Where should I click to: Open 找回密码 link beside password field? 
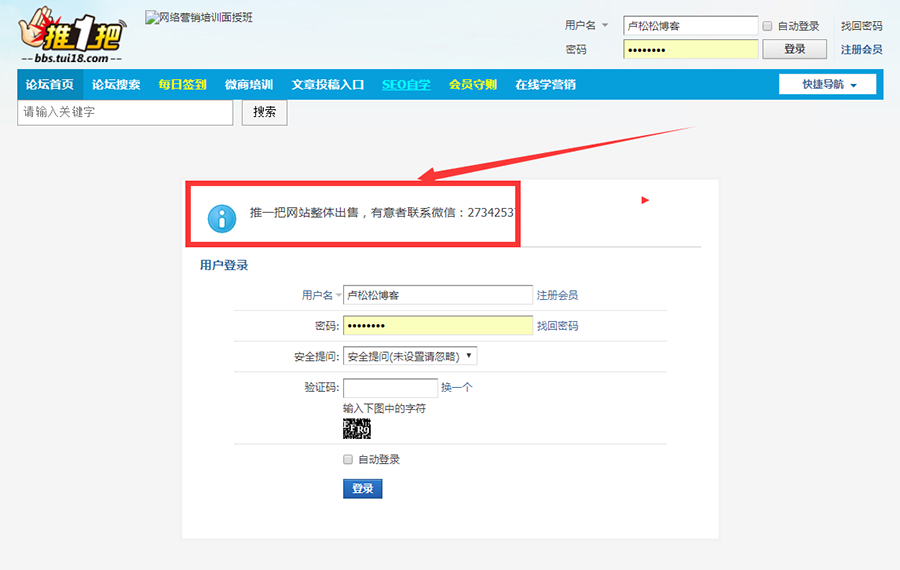[557, 326]
